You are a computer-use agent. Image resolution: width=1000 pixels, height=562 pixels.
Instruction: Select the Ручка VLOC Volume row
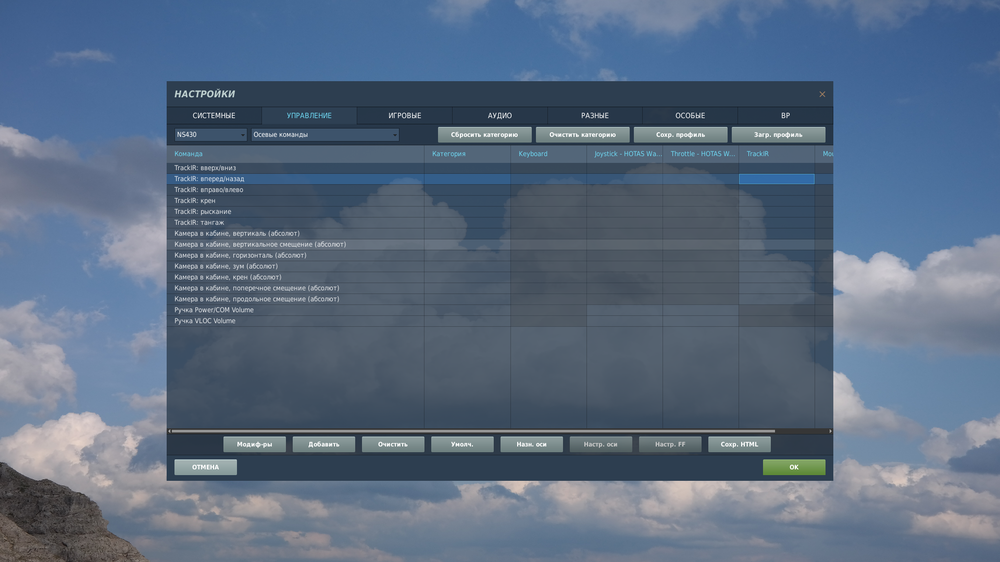500,321
